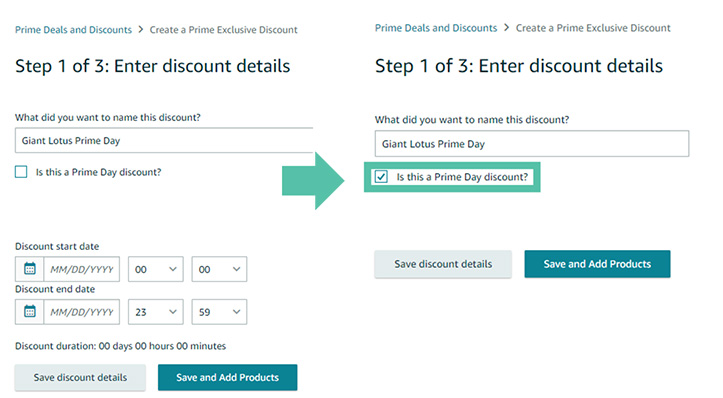Click Save and Add Products in left panel

(x=227, y=377)
